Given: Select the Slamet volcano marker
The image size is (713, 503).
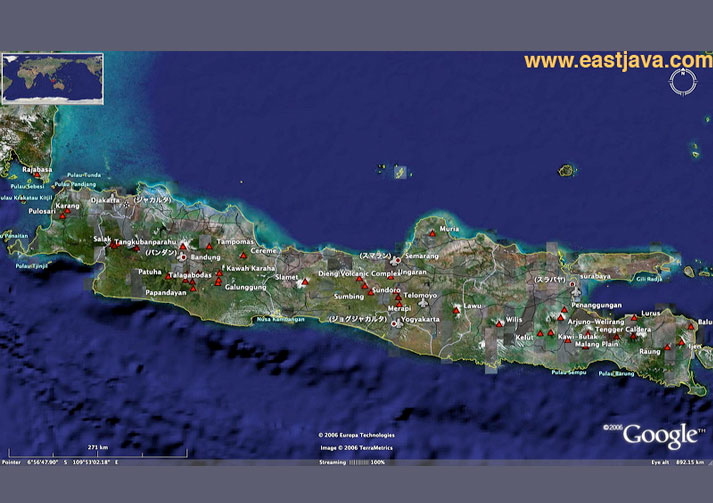Looking at the screenshot, I should click(x=303, y=282).
